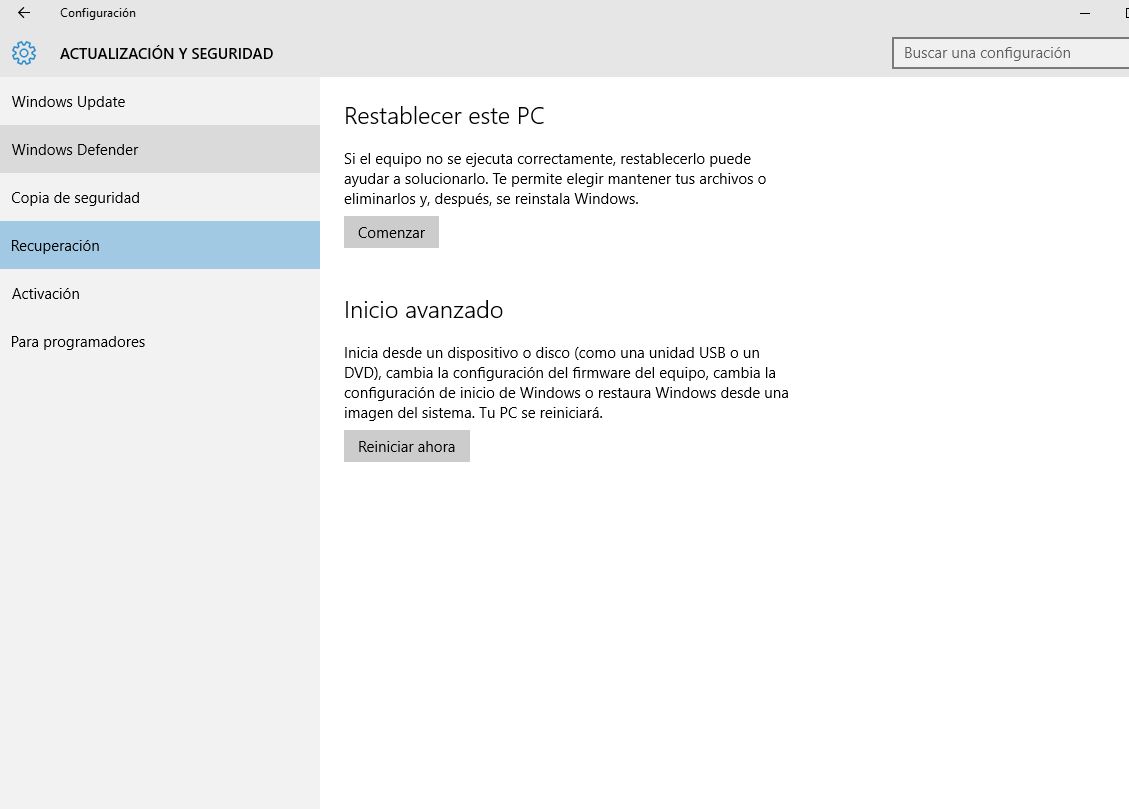
Task: Focus the 'Buscar una configuración' search box
Action: point(1010,53)
